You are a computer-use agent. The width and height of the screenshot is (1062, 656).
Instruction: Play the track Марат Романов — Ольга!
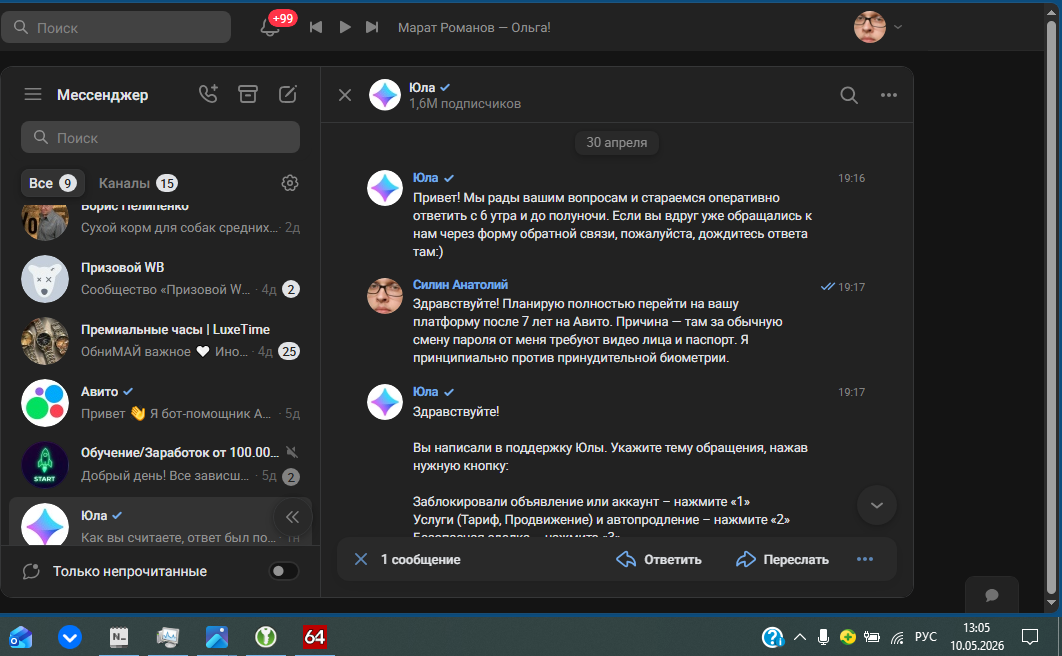[x=345, y=27]
